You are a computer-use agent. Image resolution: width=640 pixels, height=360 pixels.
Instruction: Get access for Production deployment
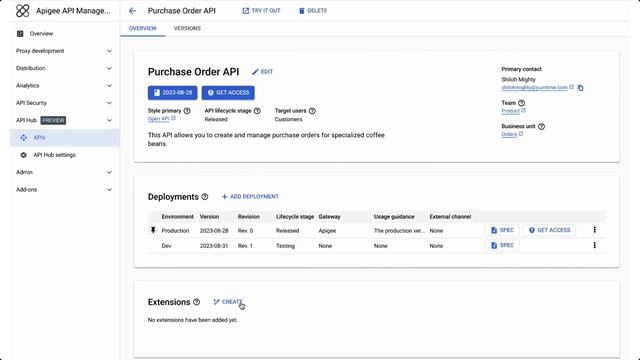tap(549, 230)
